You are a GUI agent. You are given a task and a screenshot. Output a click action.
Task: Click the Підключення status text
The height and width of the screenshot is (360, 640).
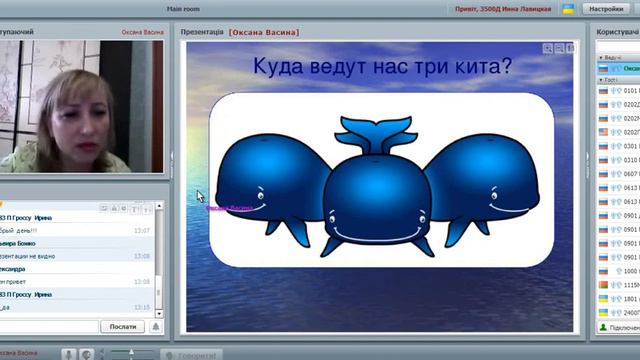click(x=625, y=328)
